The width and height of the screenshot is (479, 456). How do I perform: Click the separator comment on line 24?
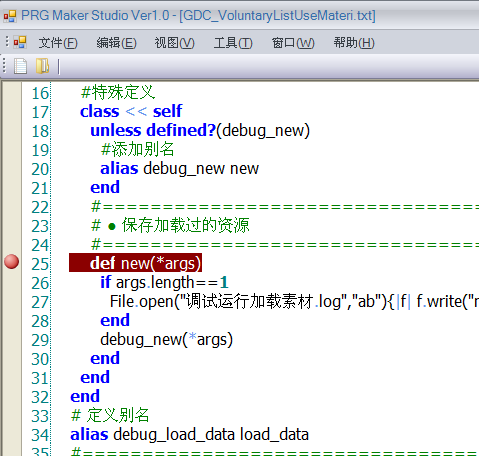coord(285,245)
